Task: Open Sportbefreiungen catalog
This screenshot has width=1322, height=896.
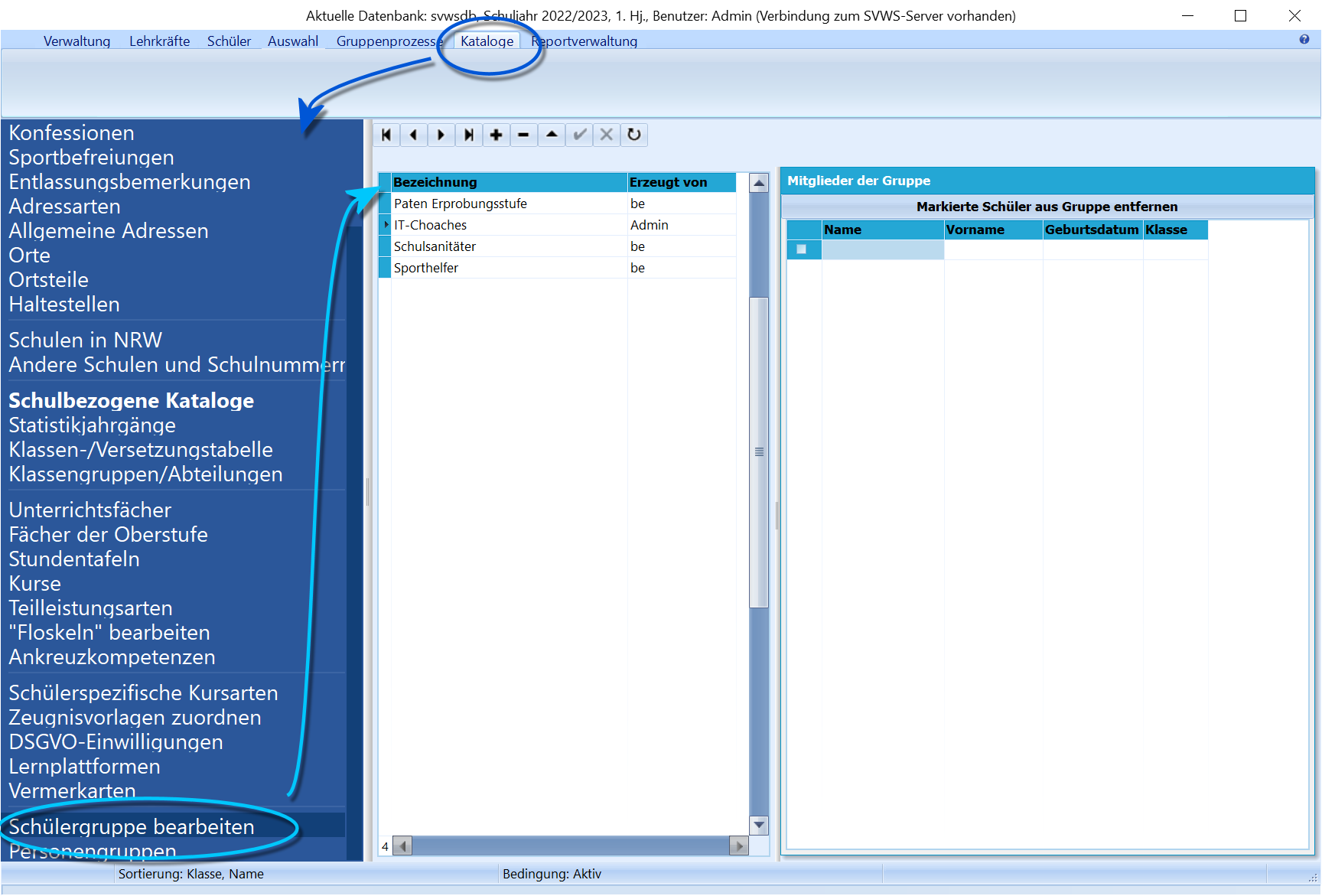Action: click(91, 158)
